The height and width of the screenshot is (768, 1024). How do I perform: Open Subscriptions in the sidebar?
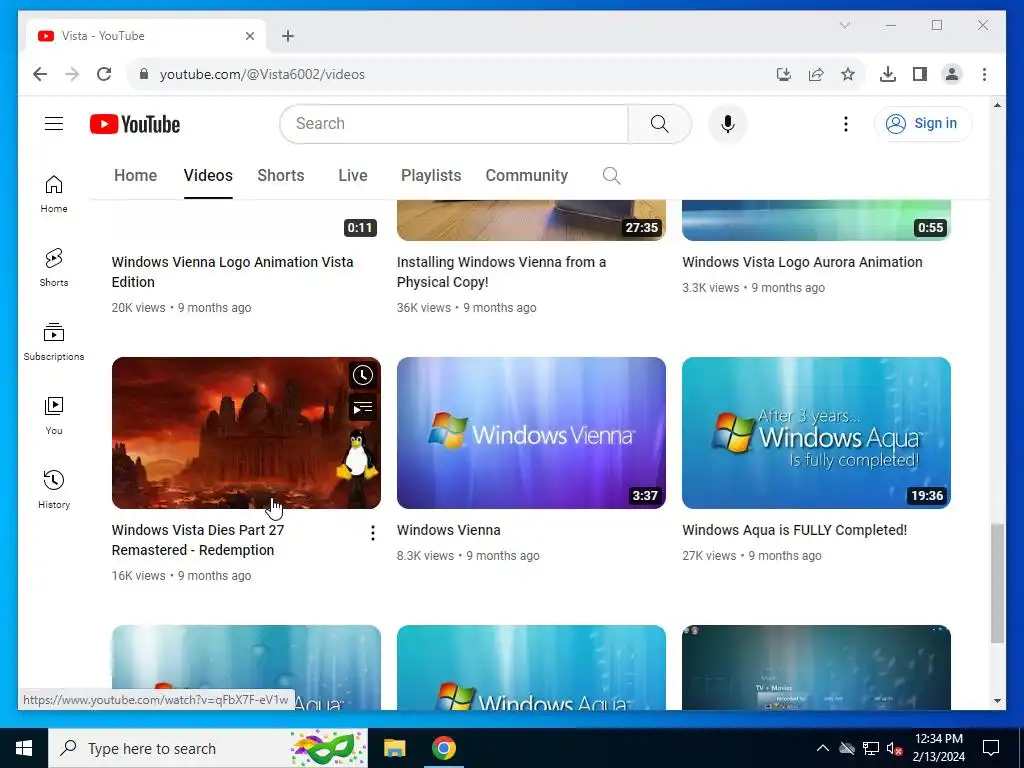(x=54, y=342)
